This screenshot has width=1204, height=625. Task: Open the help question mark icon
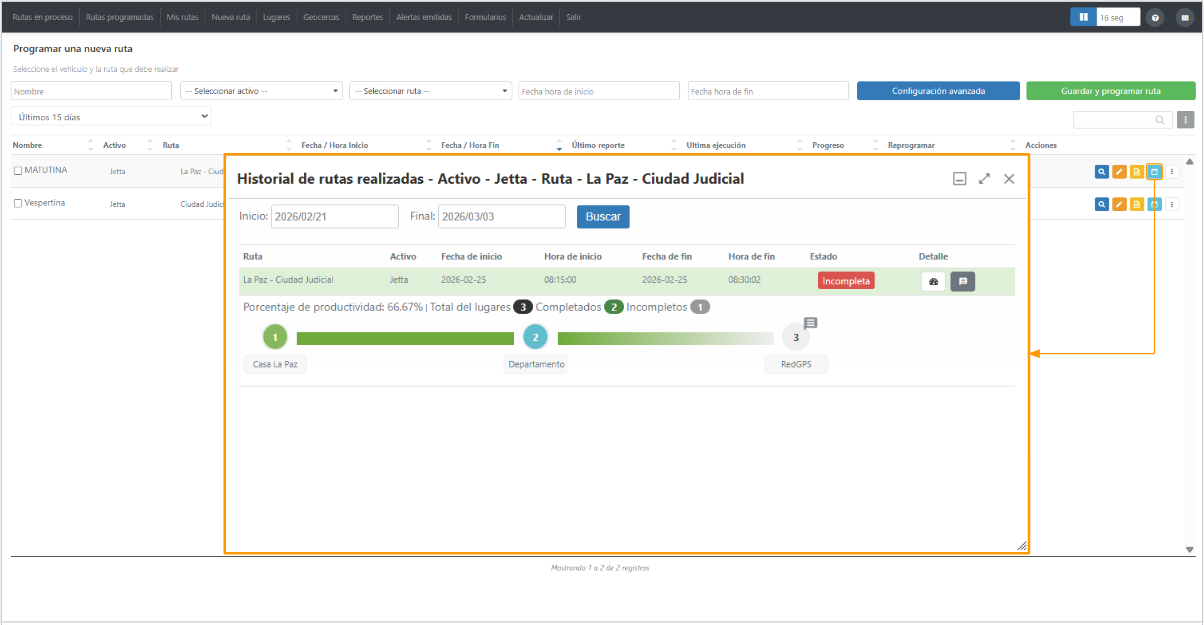[1155, 17]
